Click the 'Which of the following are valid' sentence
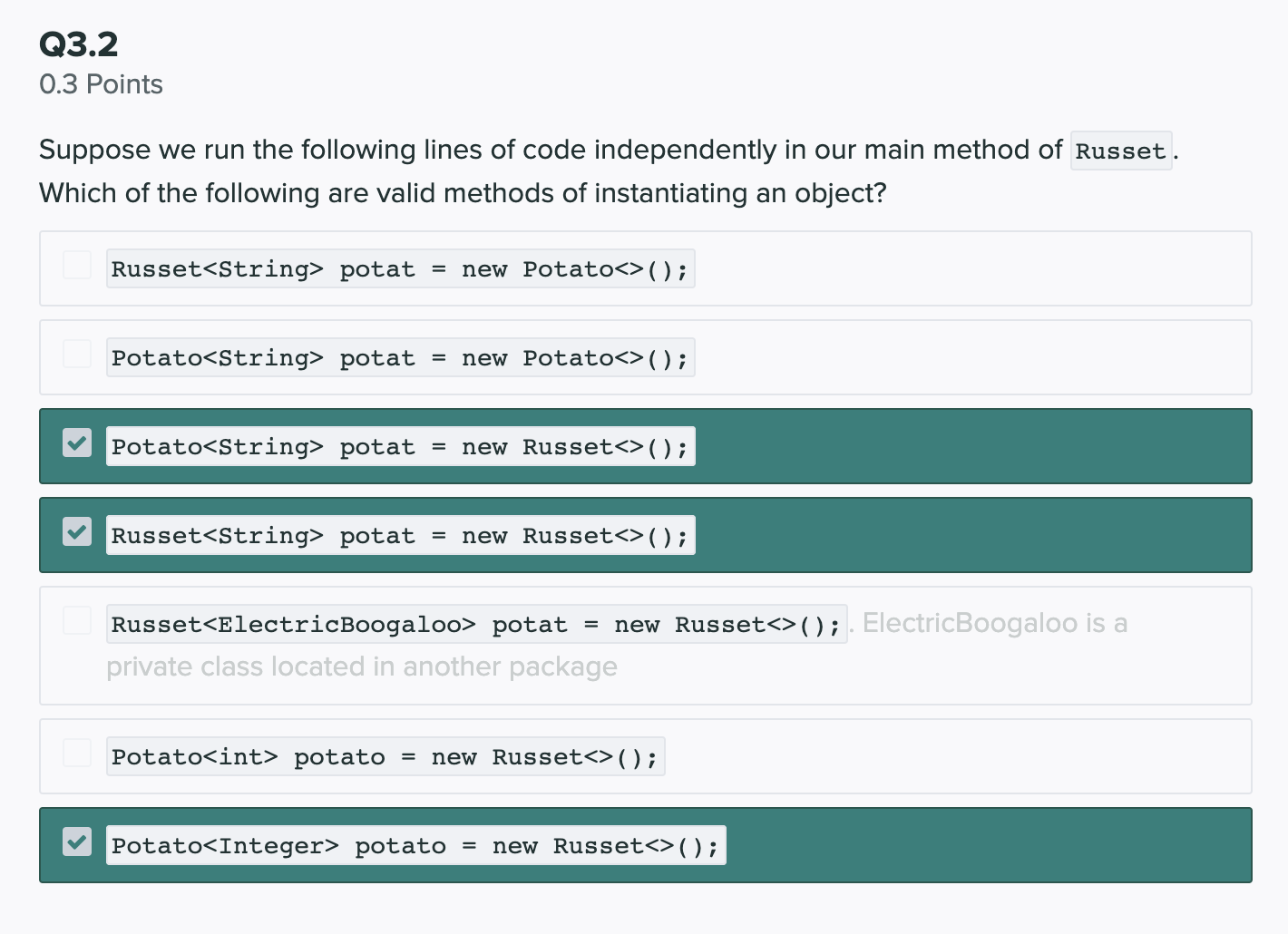This screenshot has width=1288, height=934. point(463,193)
